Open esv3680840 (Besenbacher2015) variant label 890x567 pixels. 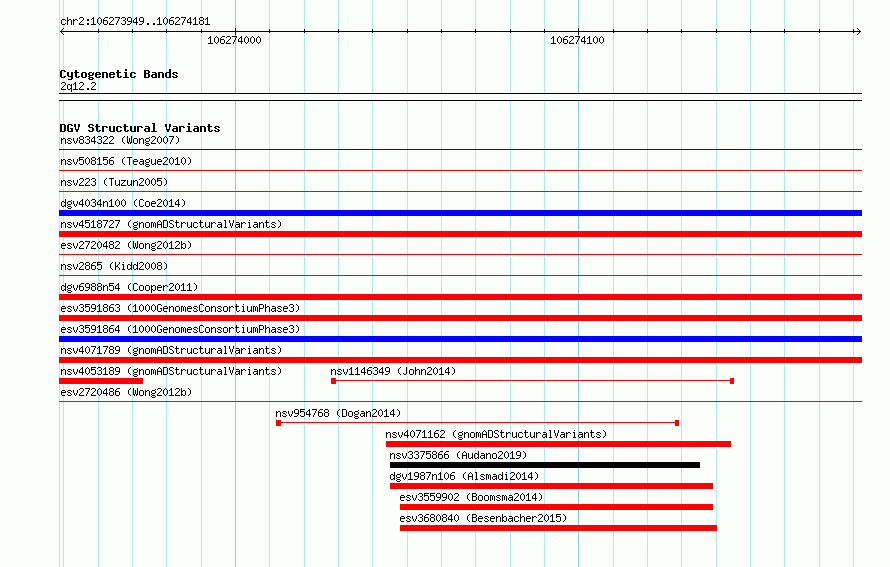(x=483, y=518)
